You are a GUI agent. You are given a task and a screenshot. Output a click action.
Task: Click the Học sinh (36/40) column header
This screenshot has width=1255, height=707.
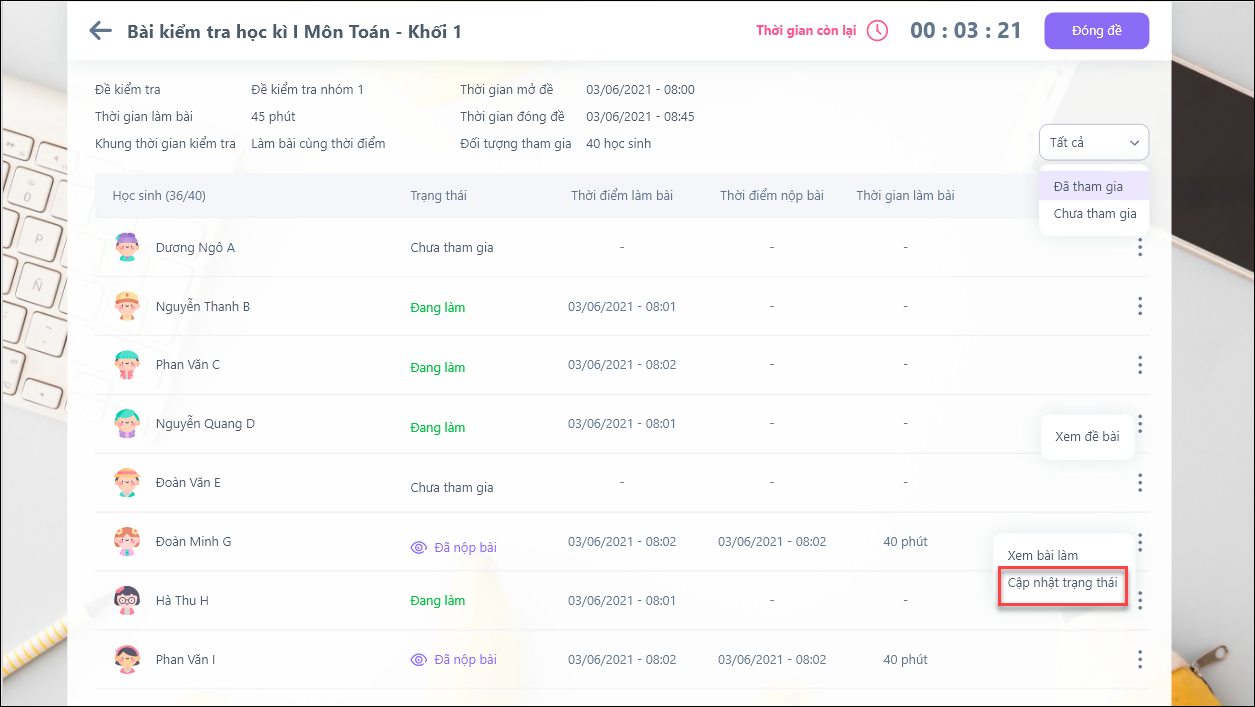[x=159, y=195]
